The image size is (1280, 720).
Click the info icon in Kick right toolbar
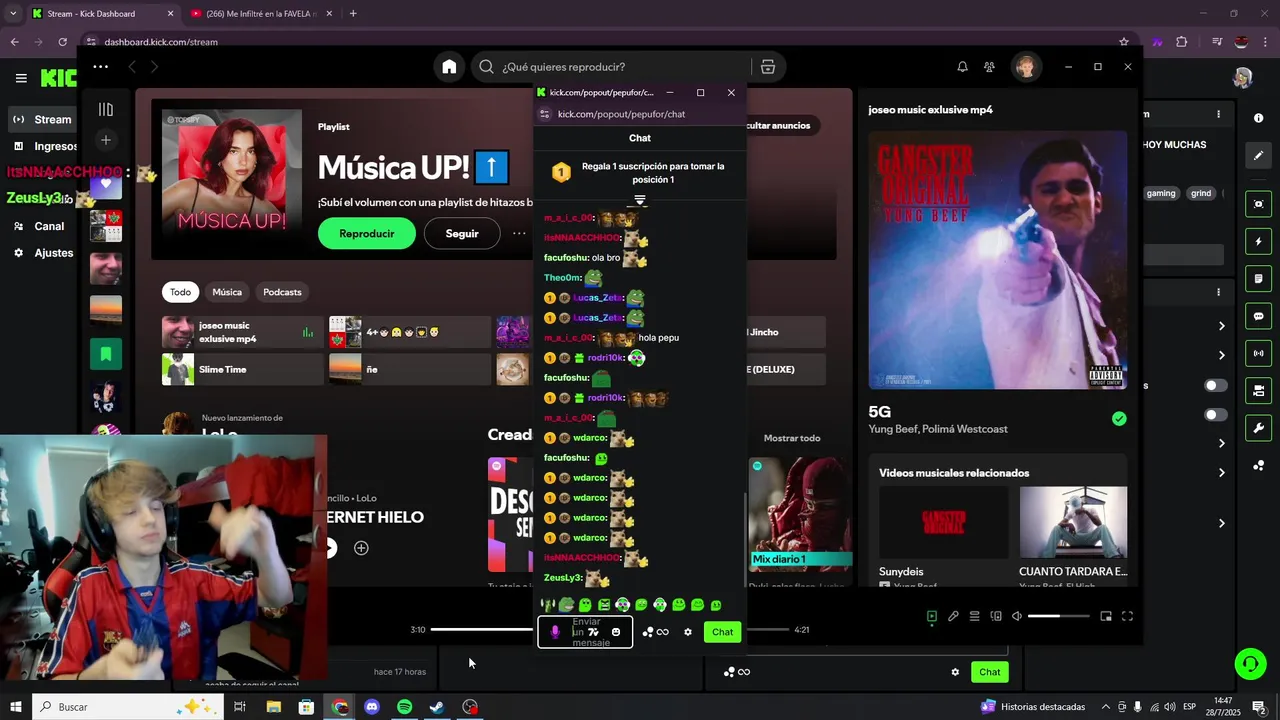[1259, 118]
